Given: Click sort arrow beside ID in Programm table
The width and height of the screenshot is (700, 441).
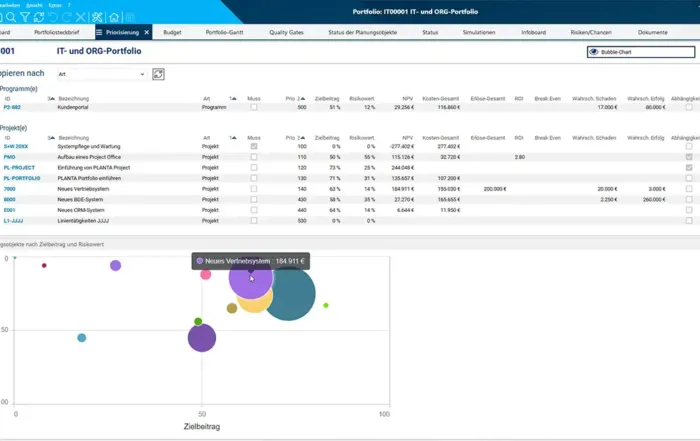Looking at the screenshot, I should [51, 99].
